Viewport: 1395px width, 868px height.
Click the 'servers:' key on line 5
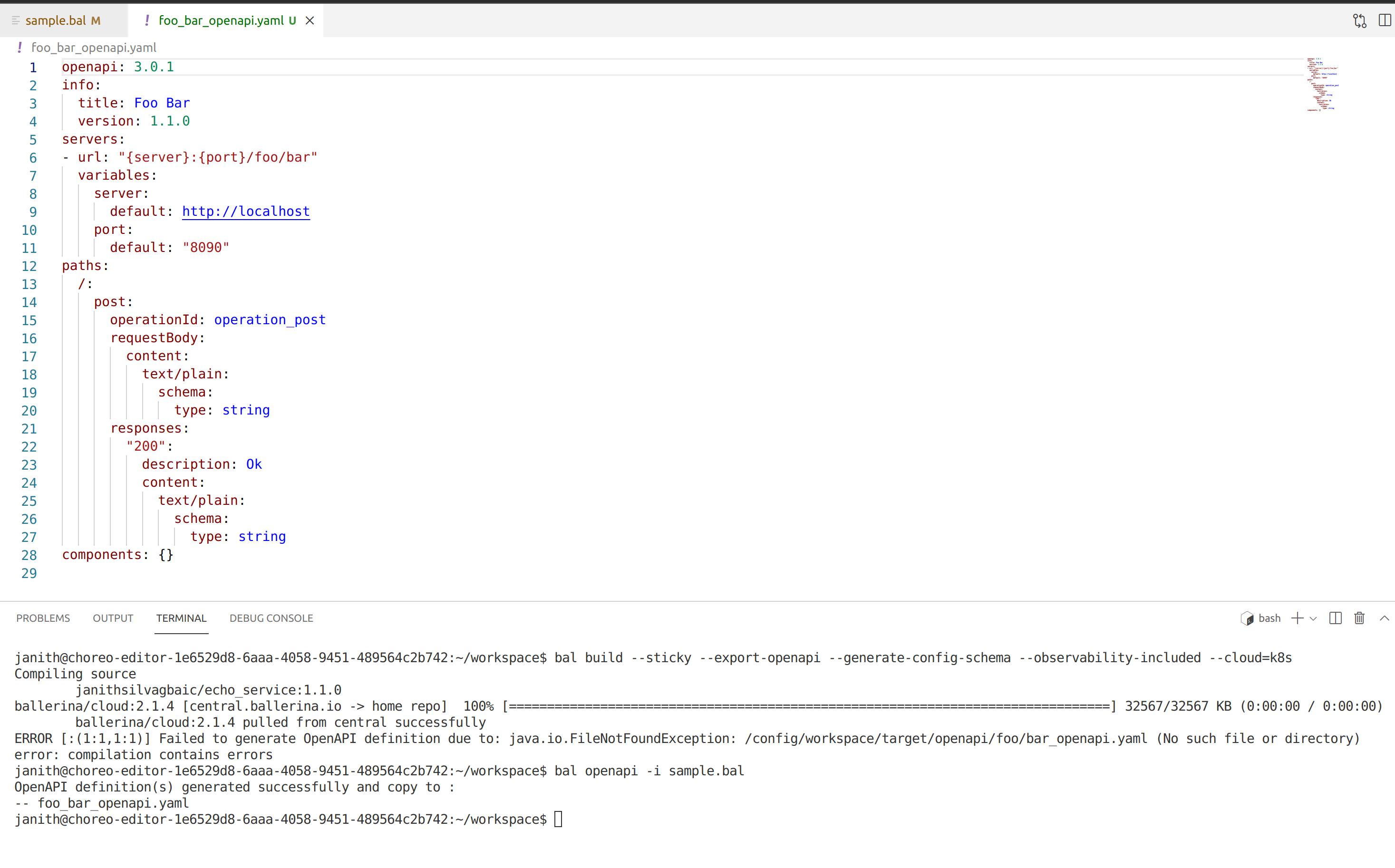pyautogui.click(x=94, y=139)
